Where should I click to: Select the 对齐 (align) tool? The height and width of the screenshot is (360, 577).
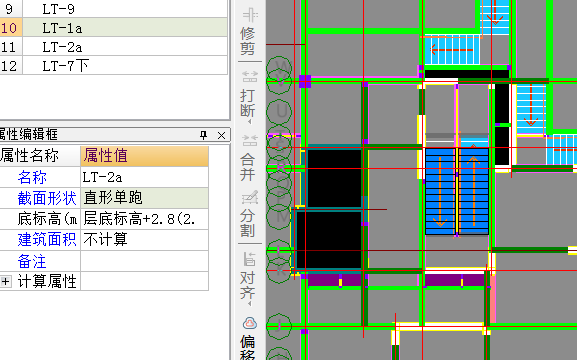(250, 275)
